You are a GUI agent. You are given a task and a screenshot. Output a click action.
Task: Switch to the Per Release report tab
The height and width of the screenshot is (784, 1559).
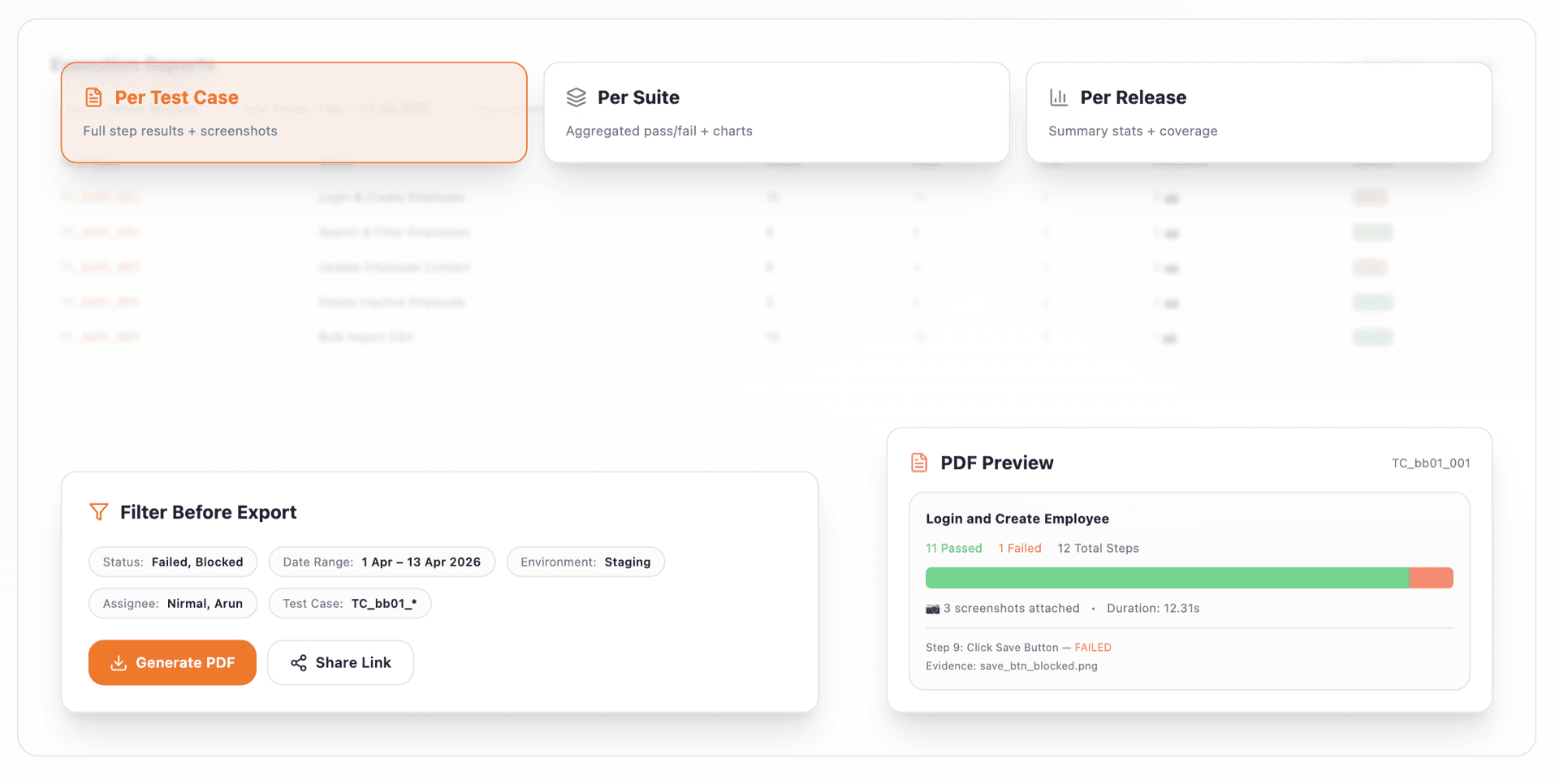tap(1259, 112)
